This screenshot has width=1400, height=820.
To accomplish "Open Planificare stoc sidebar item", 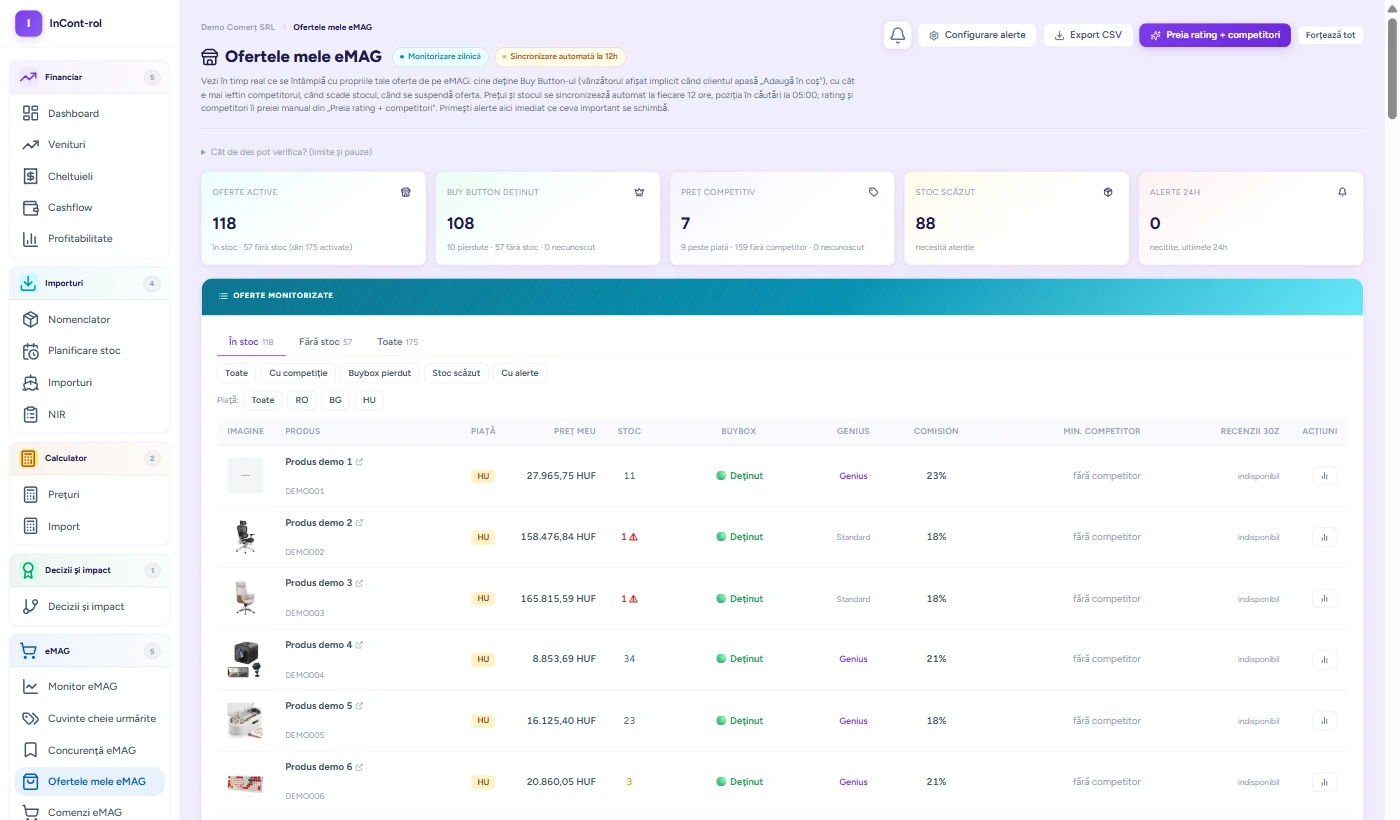I will coord(89,351).
